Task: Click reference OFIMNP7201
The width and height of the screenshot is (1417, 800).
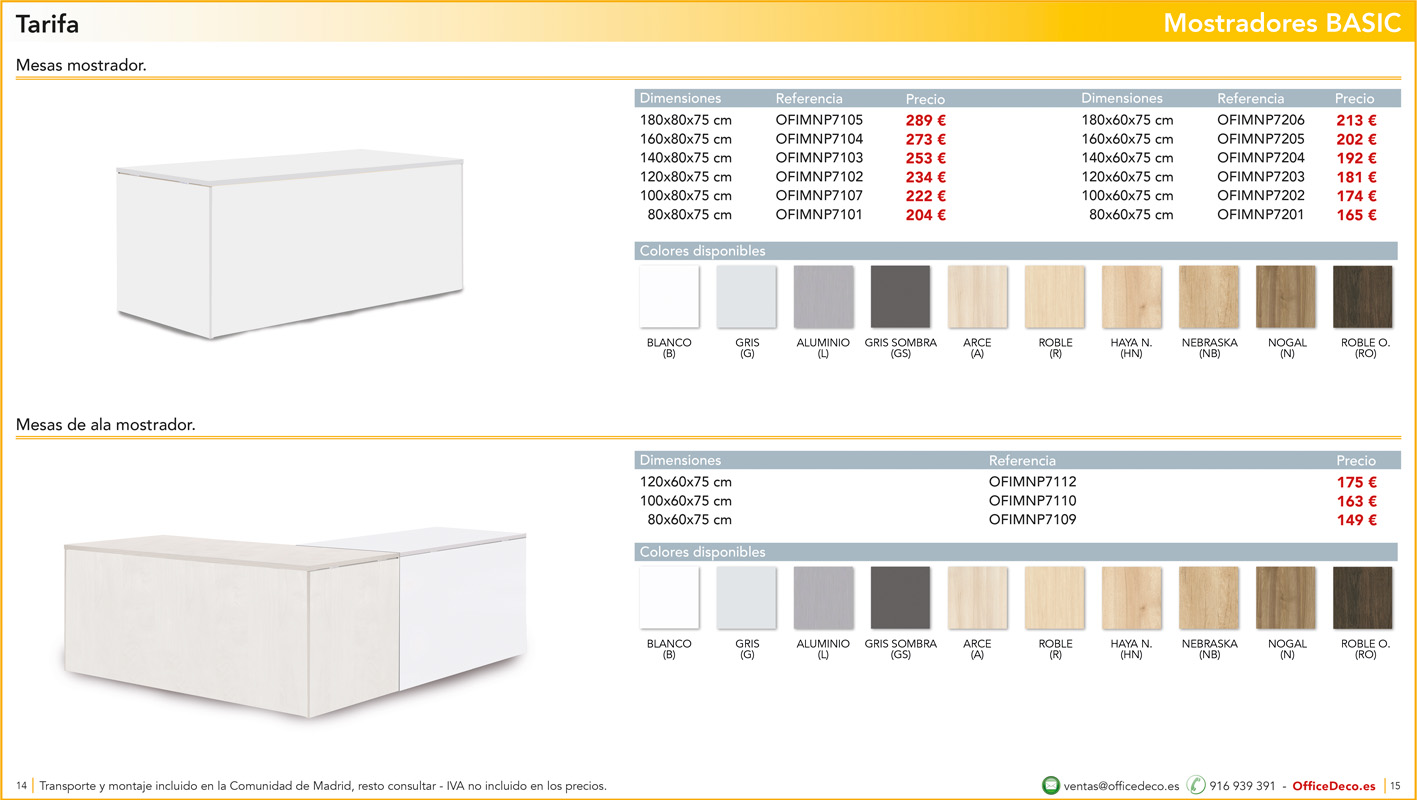Action: coord(1261,215)
